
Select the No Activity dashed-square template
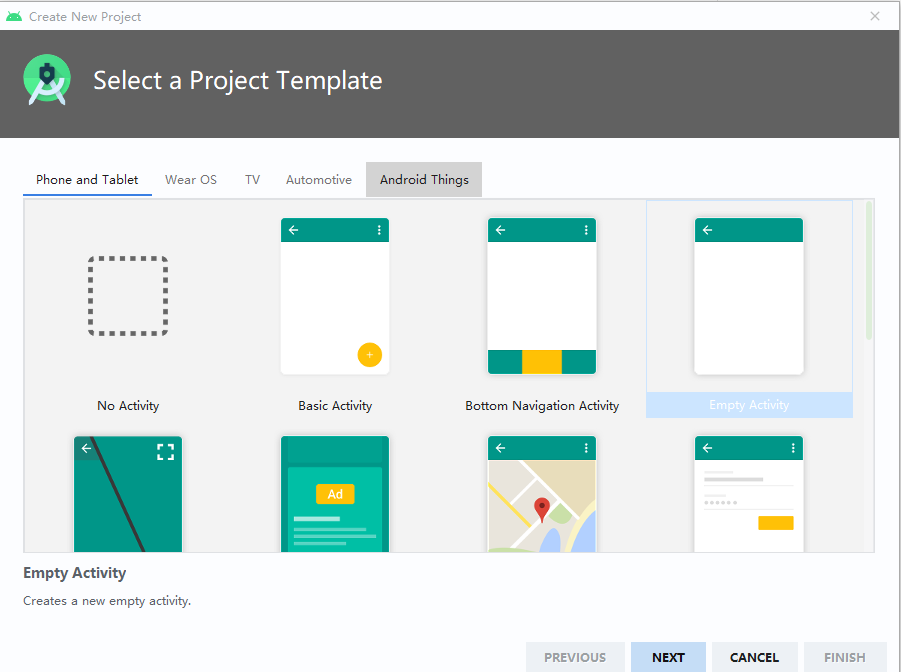128,296
